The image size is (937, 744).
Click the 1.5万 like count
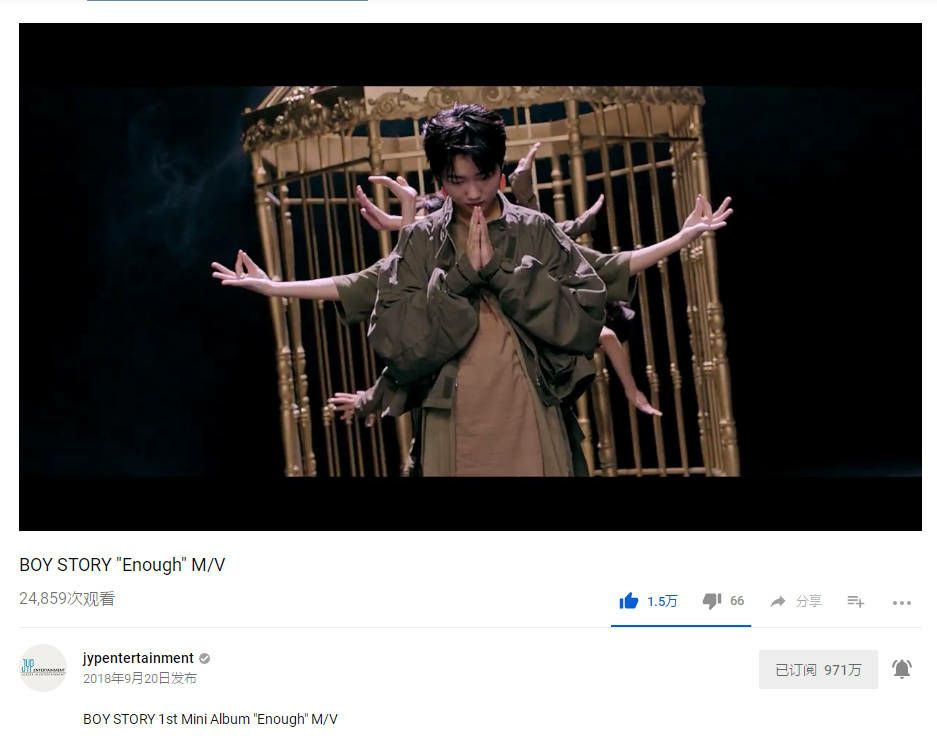click(x=662, y=601)
